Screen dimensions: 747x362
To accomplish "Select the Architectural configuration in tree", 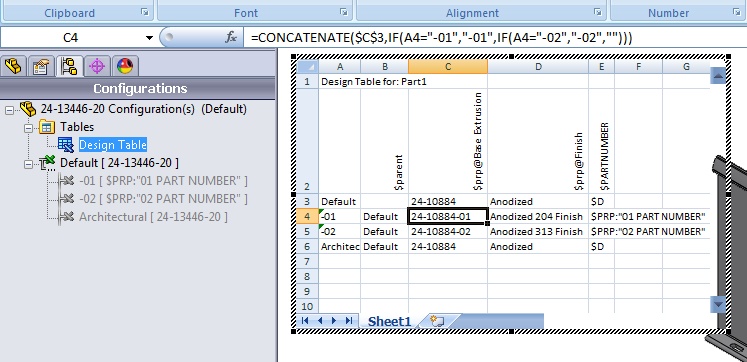I will (x=153, y=217).
